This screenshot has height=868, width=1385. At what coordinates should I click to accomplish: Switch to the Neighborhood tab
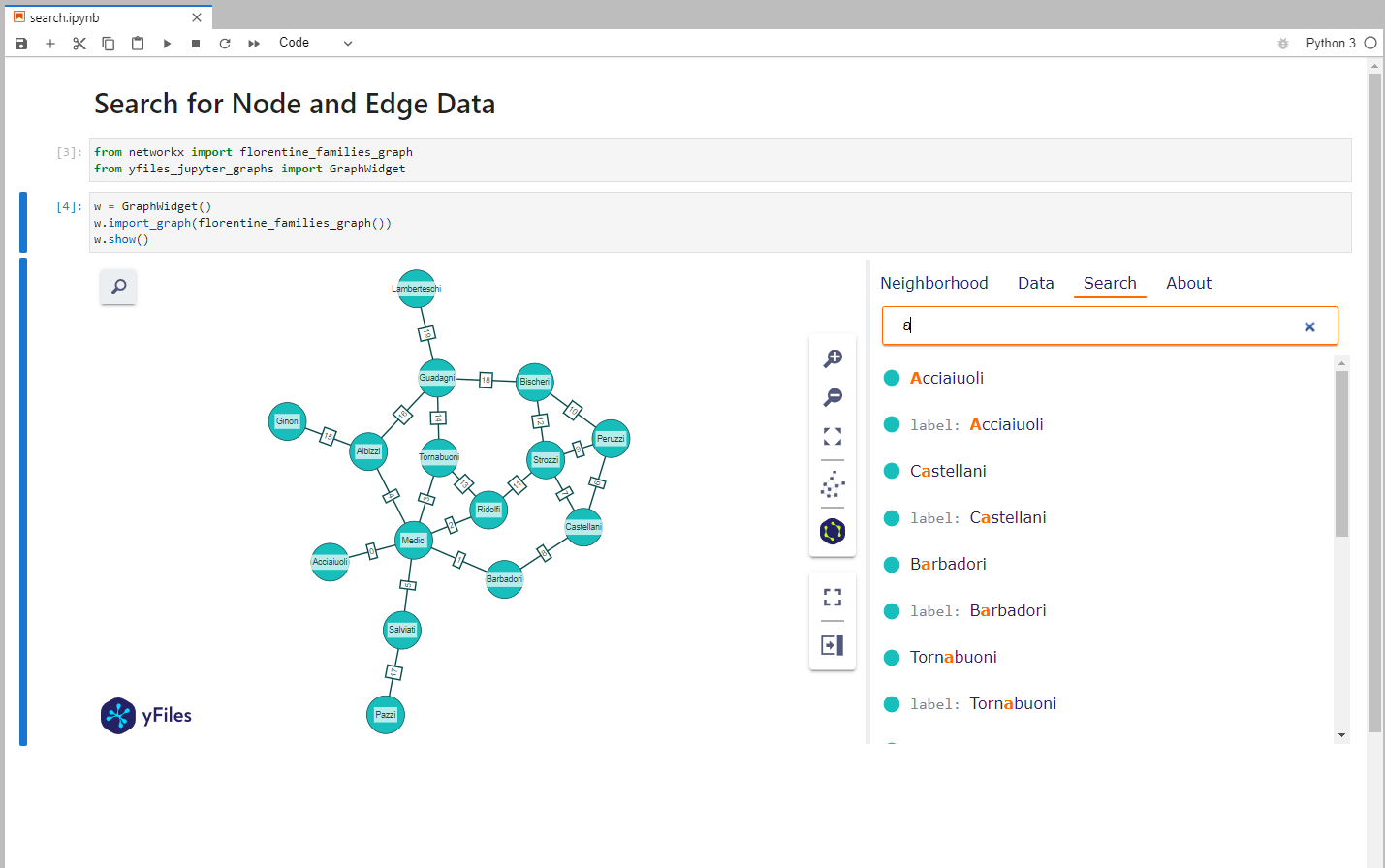(933, 283)
